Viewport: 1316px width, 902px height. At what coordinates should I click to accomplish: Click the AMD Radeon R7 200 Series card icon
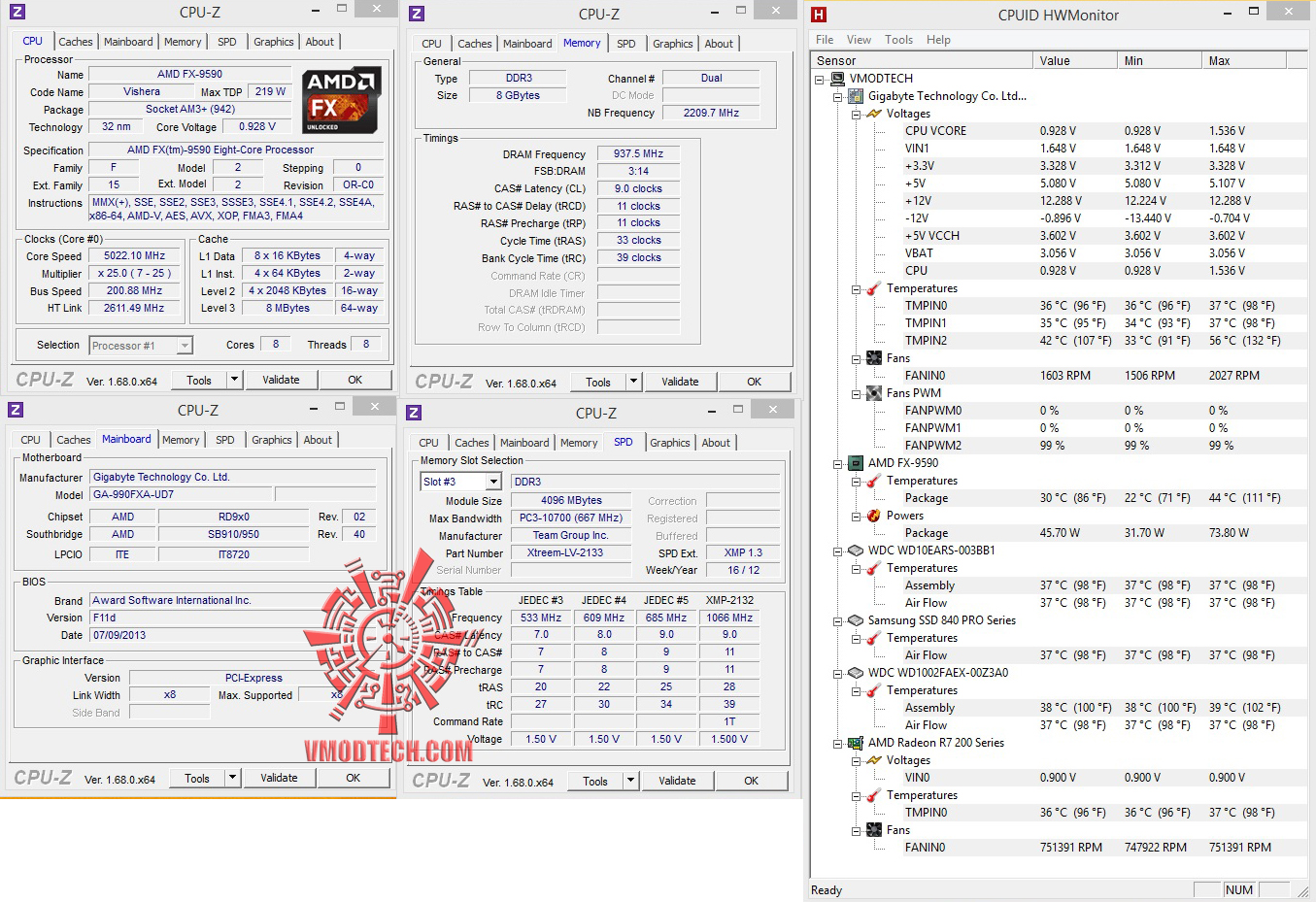[x=856, y=743]
